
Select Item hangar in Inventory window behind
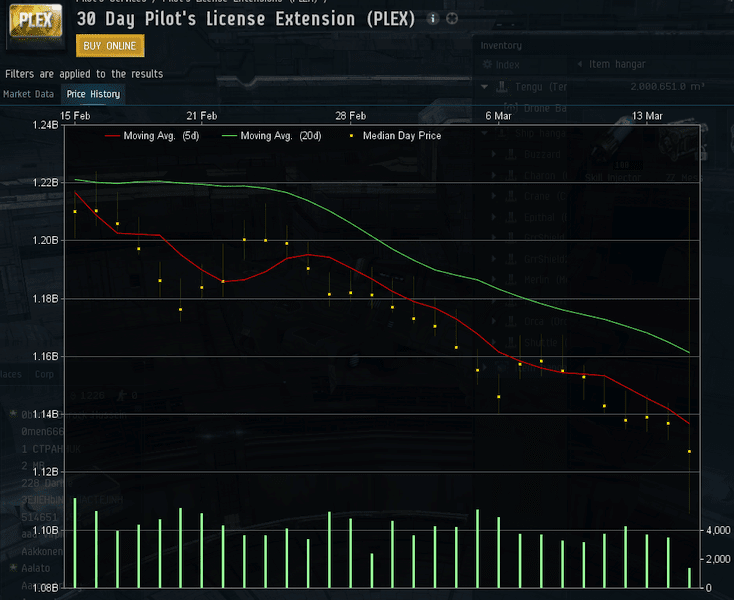[x=617, y=64]
